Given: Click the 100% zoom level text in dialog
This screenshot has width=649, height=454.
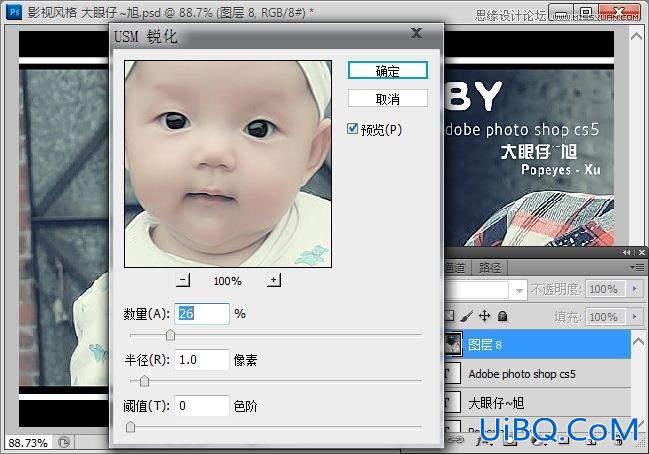Looking at the screenshot, I should pos(227,281).
